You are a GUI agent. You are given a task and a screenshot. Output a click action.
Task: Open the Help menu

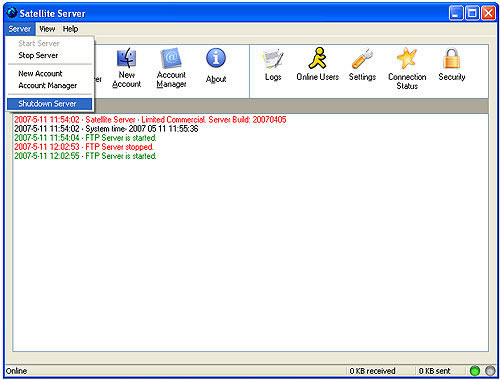(x=70, y=29)
